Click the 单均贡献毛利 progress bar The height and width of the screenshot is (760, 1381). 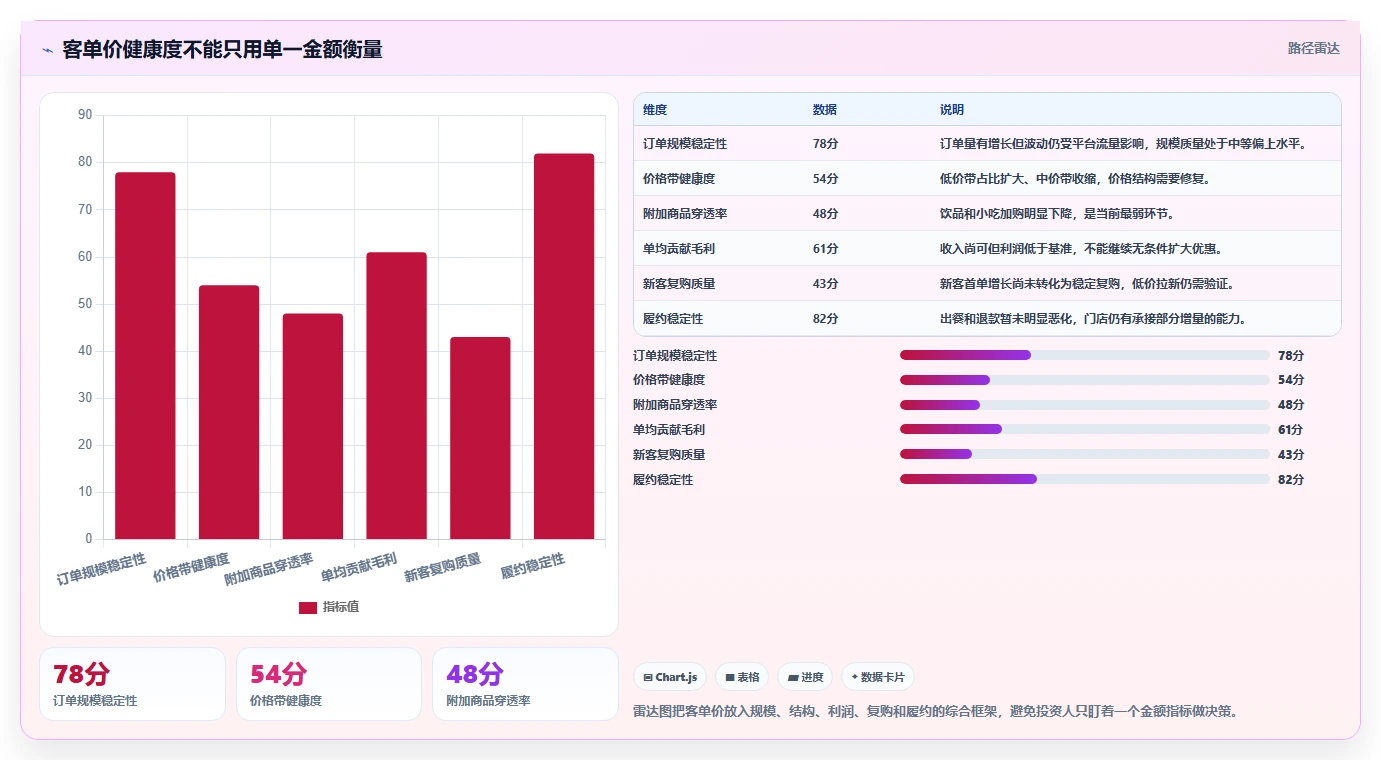click(x=1085, y=429)
